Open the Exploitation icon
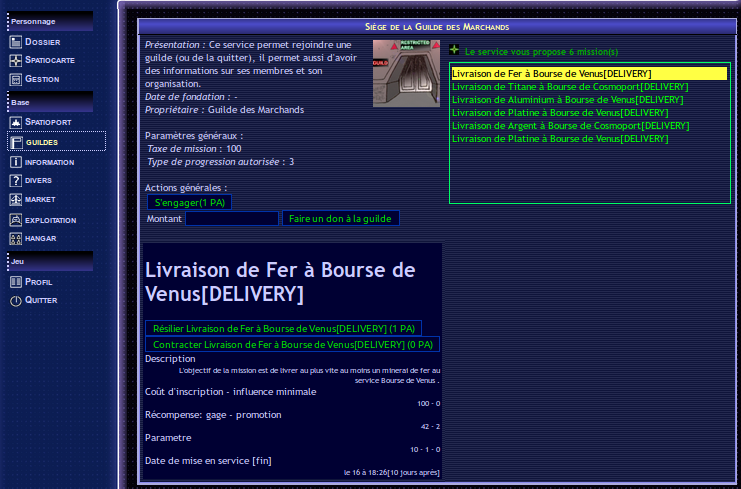The height and width of the screenshot is (489, 741). point(16,219)
